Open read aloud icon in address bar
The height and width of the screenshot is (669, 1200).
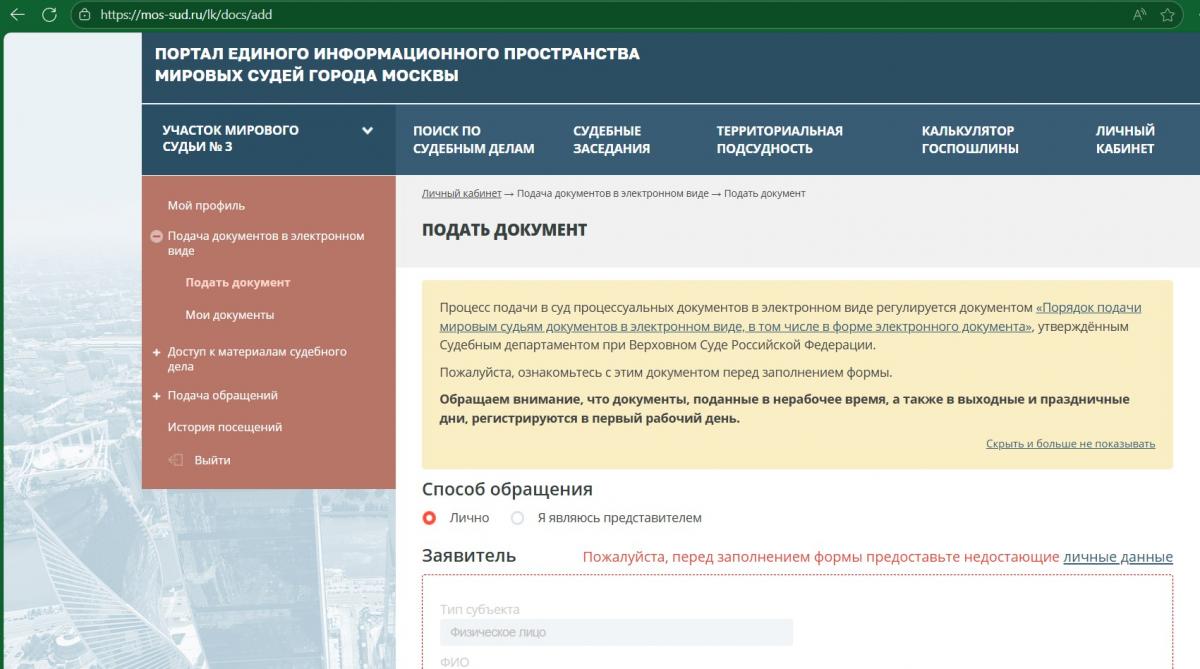pos(1139,15)
